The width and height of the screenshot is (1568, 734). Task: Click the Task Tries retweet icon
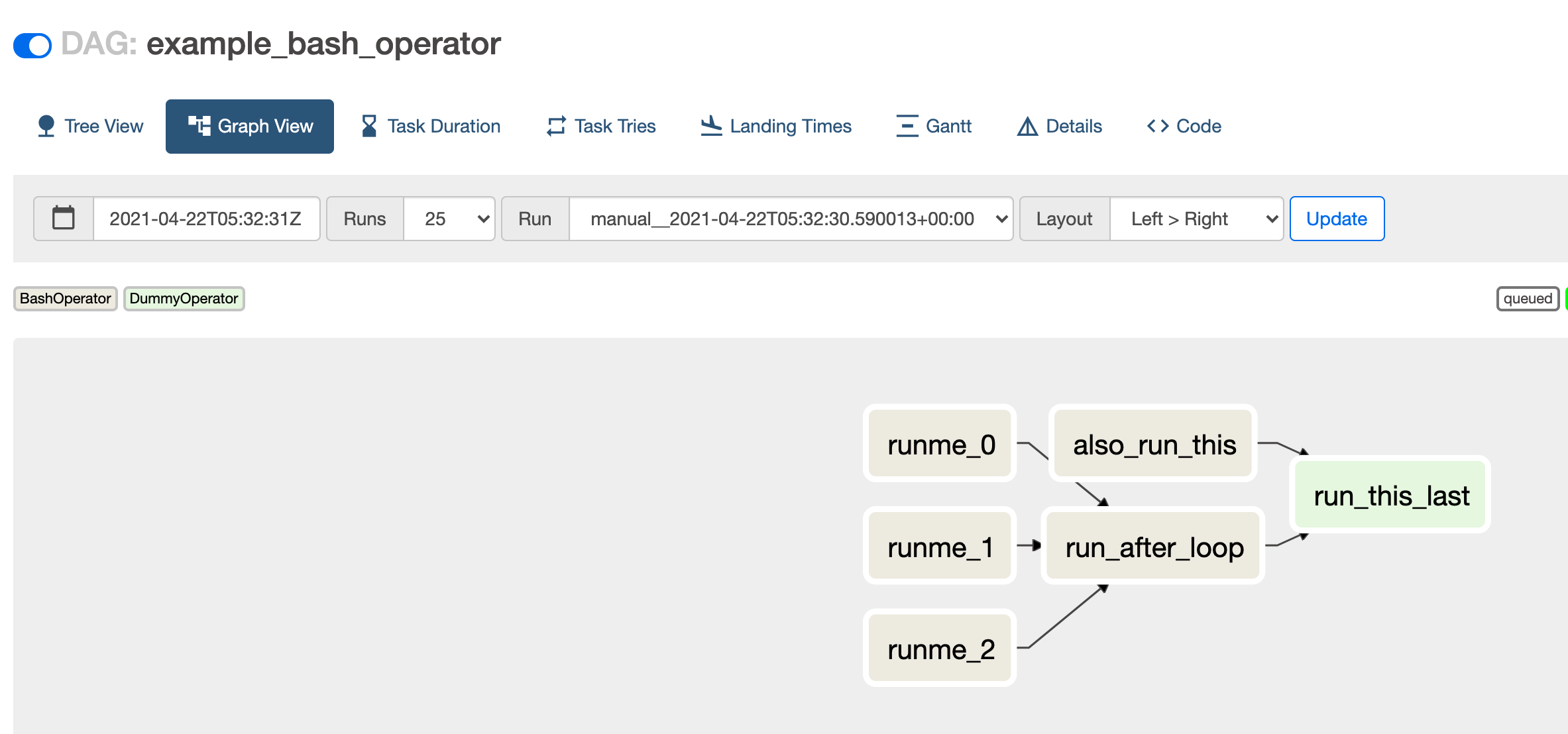pos(556,126)
